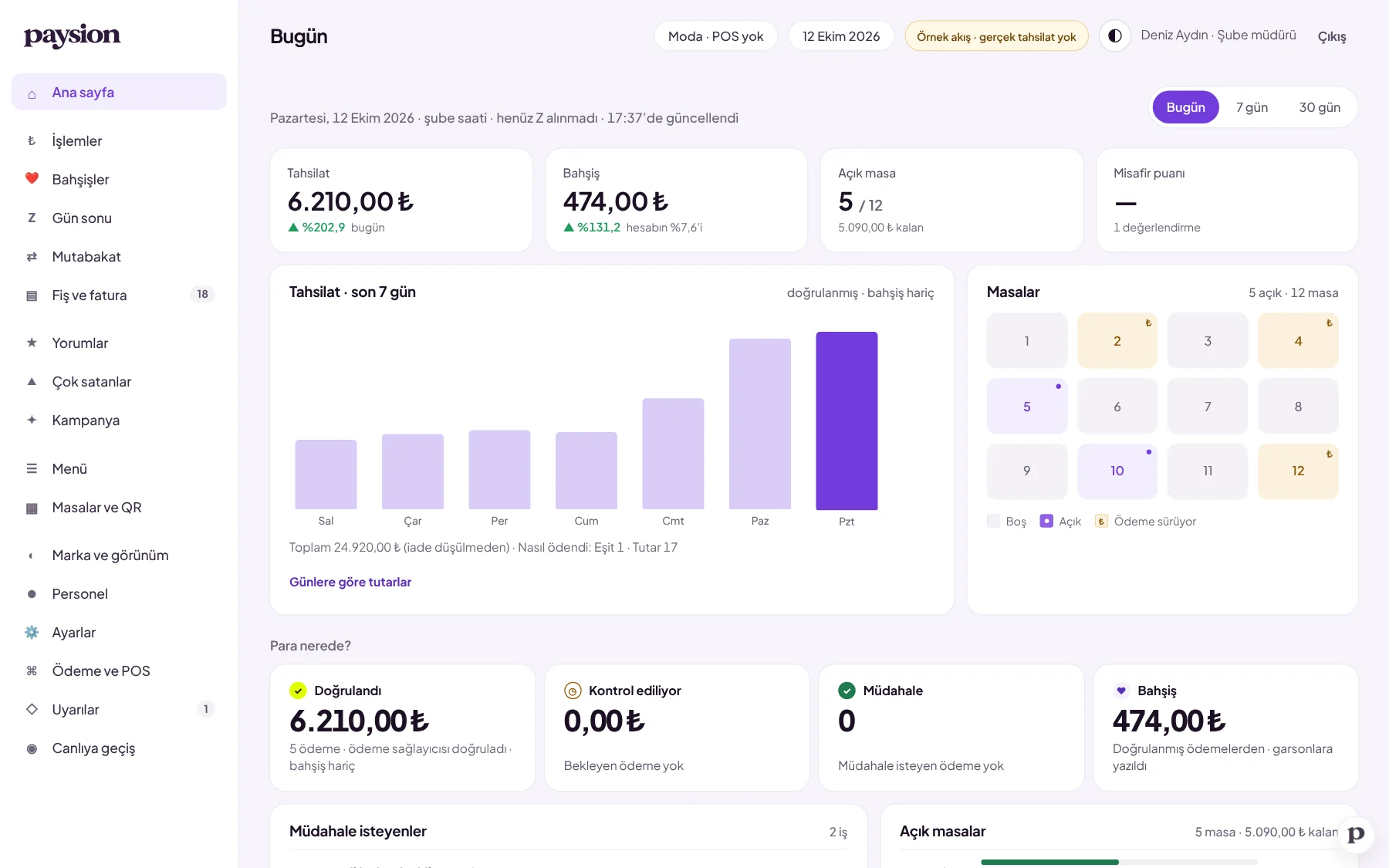1389x868 pixels.
Task: Open the home icon for Ana sayfa
Action: click(x=32, y=93)
